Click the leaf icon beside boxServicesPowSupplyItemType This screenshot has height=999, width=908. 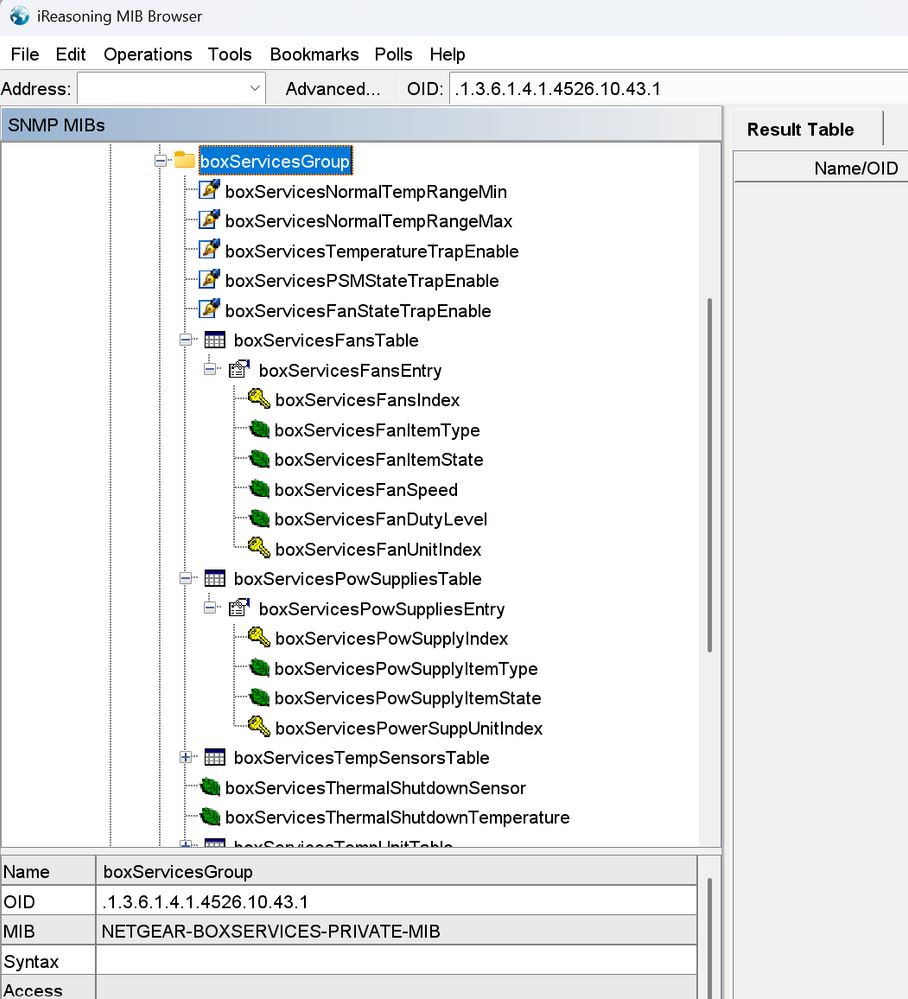[x=259, y=668]
